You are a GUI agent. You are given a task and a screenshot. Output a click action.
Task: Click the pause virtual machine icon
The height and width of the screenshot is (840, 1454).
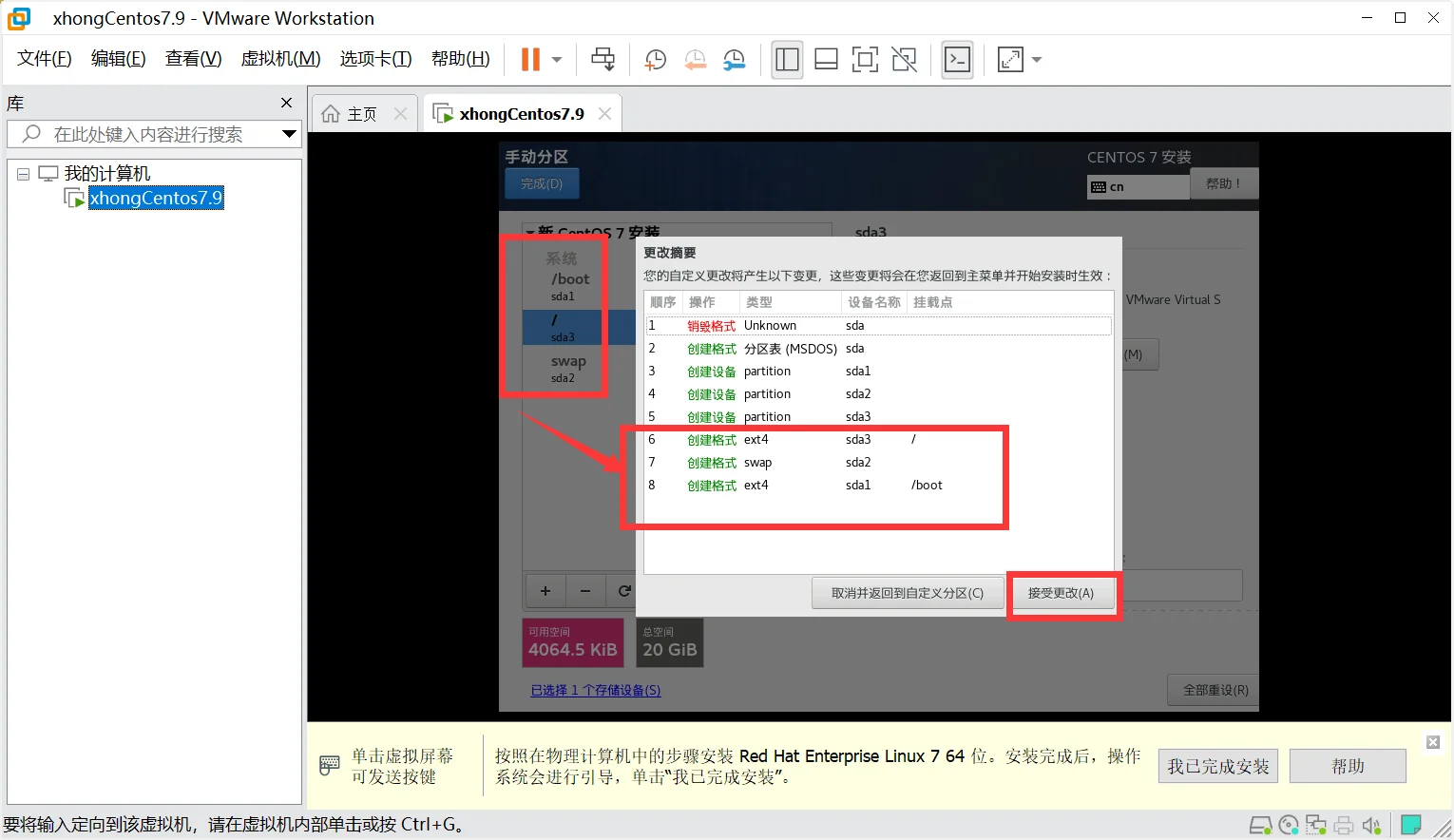[530, 60]
